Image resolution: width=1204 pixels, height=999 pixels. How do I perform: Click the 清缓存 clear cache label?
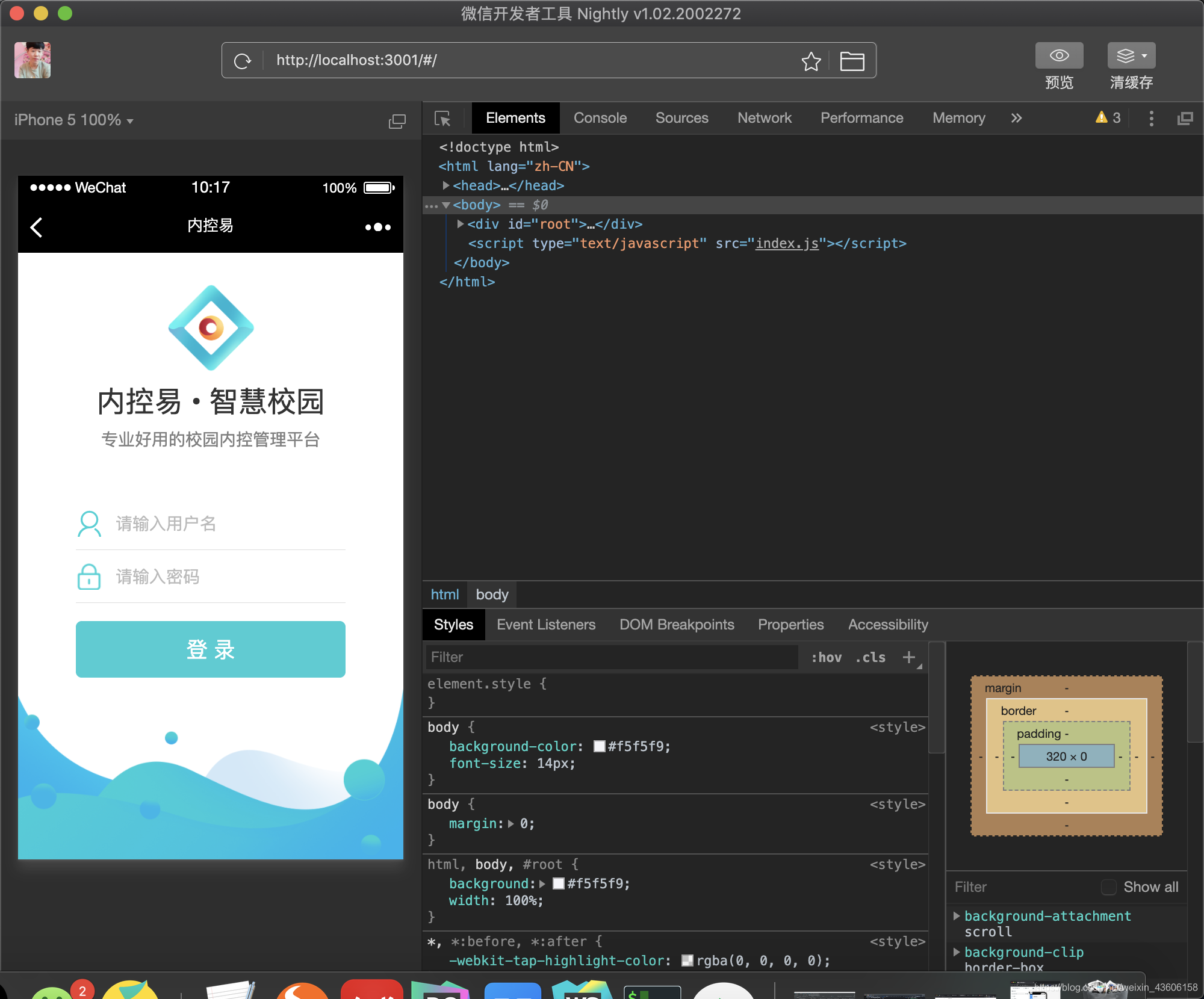pos(1131,82)
